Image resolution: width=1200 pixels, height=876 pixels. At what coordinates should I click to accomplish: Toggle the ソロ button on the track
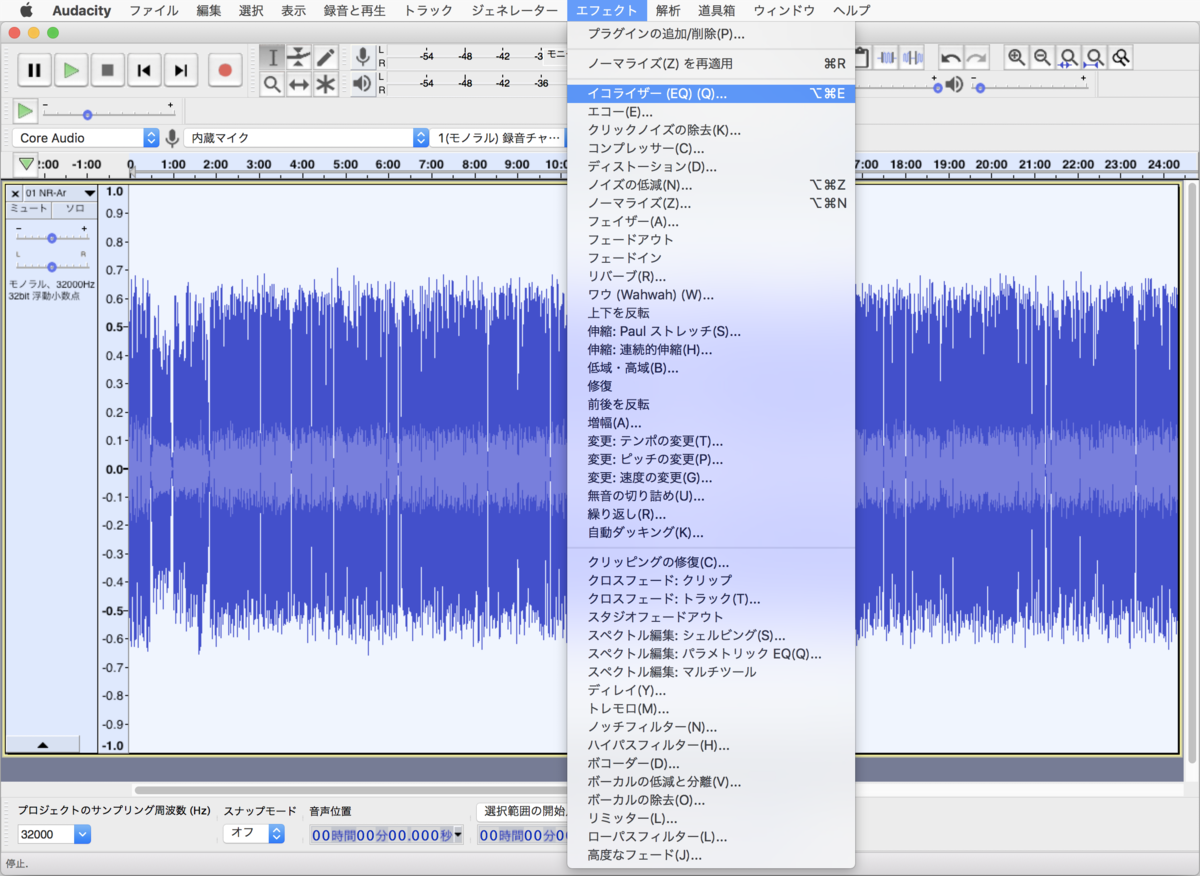75,209
